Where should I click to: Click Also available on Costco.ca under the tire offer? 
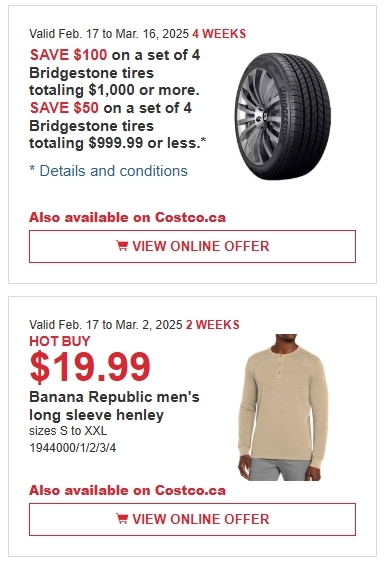[x=127, y=218]
